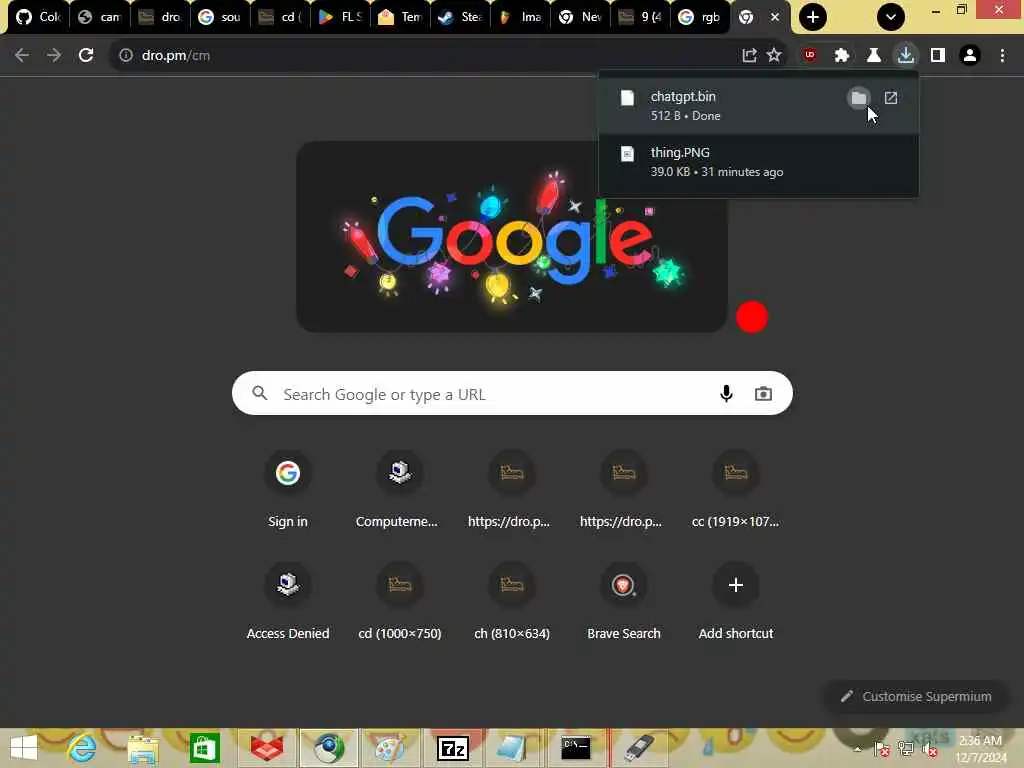Open the 7-Zip taskbar icon

(x=453, y=748)
